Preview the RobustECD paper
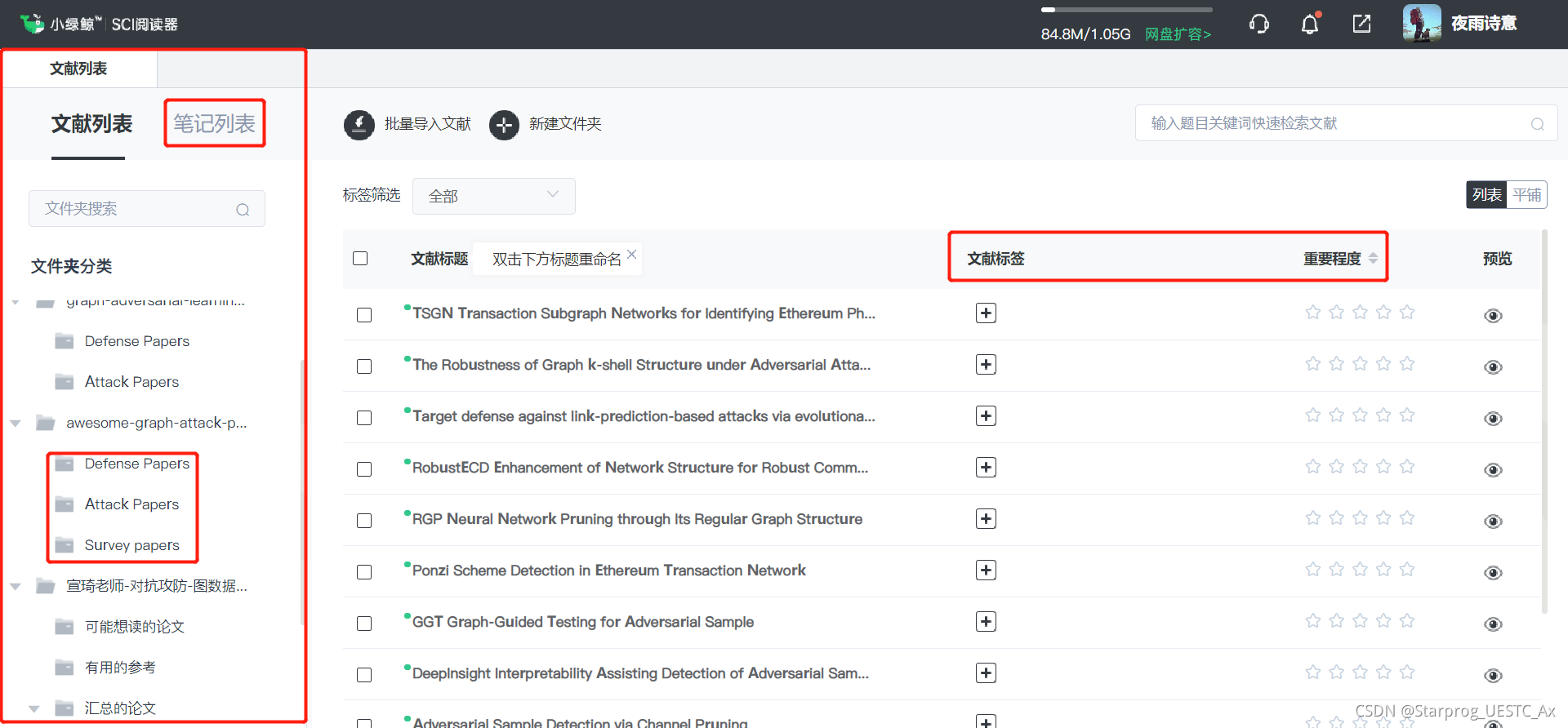The image size is (1568, 728). coord(1493,470)
